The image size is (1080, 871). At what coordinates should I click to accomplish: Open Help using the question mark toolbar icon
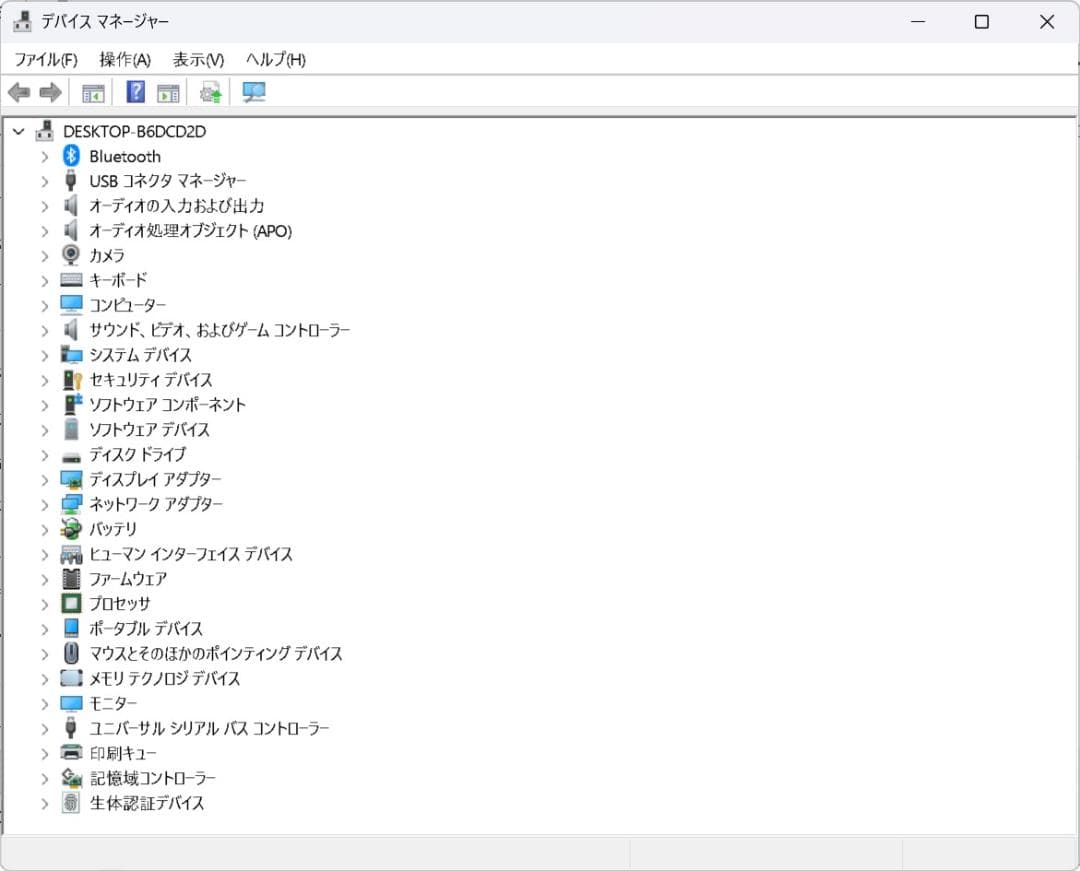pos(133,92)
